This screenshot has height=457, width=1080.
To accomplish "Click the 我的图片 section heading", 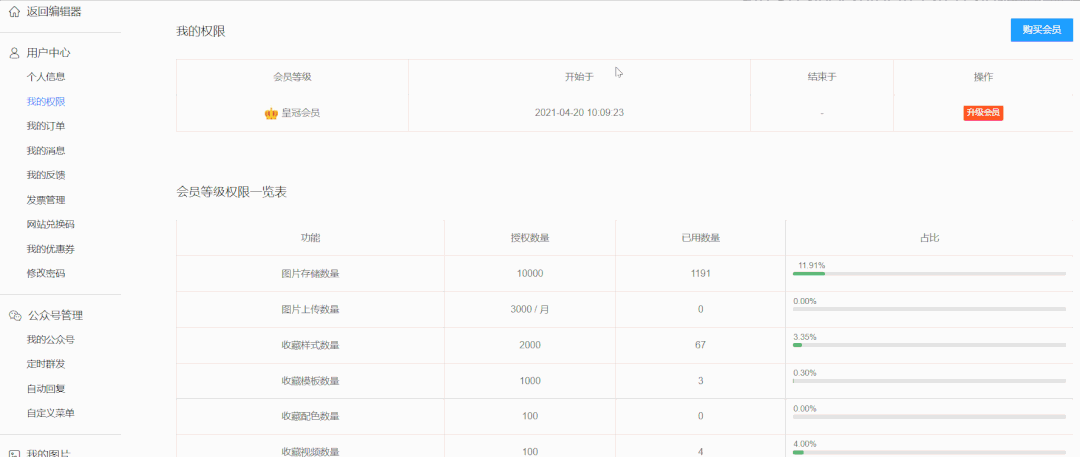I will point(48,453).
